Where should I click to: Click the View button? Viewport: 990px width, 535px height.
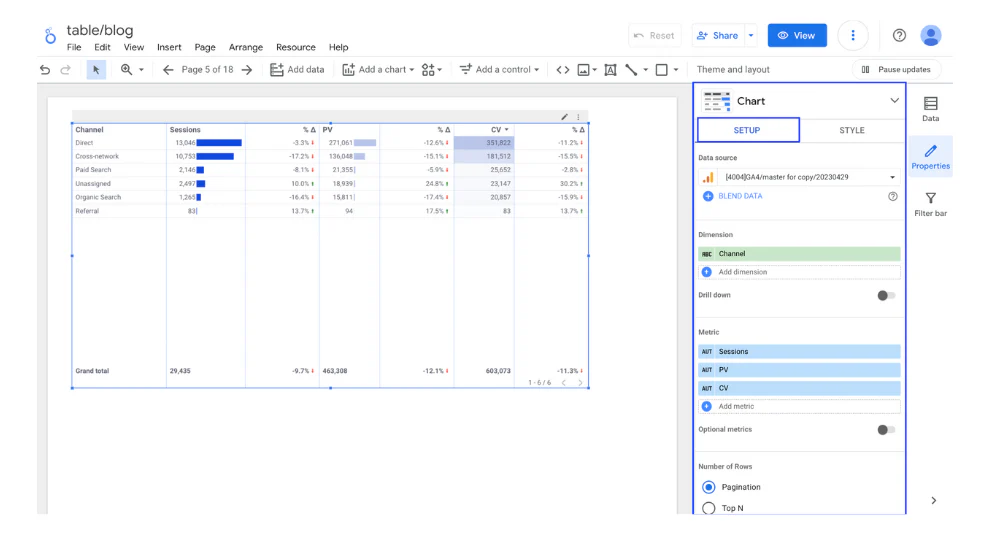(x=797, y=35)
